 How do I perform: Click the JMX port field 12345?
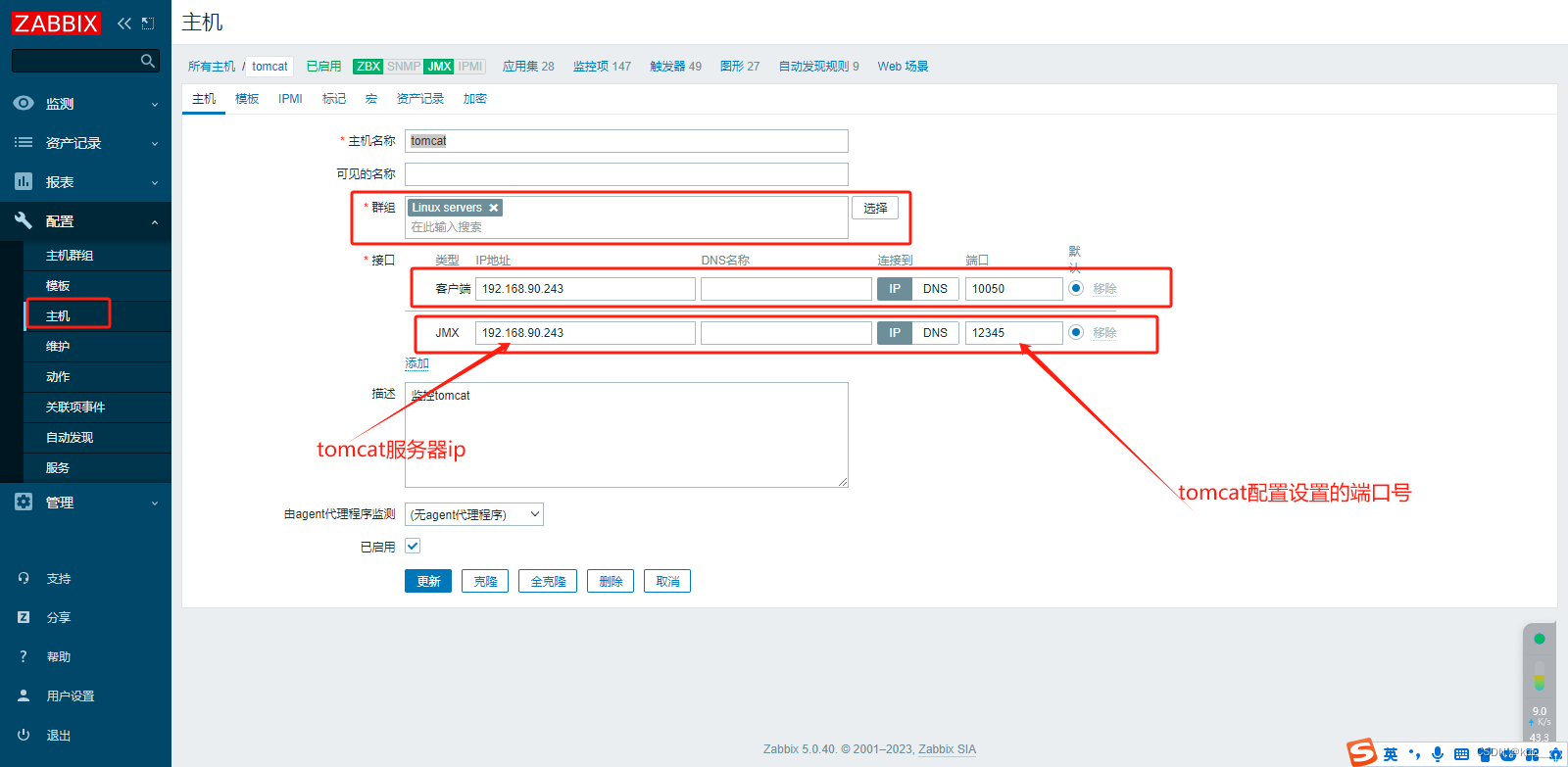tap(1014, 333)
